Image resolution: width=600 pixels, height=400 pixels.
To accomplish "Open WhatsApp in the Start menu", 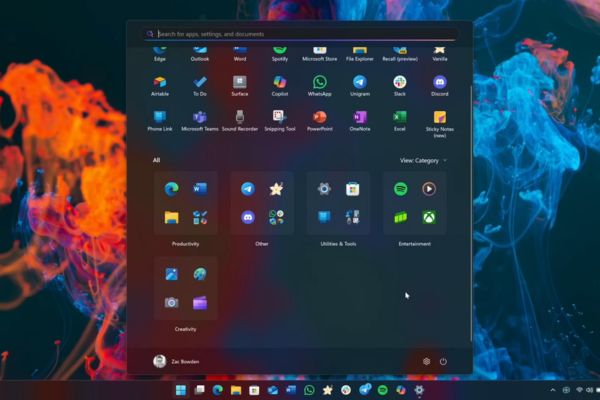I will 320,86.
